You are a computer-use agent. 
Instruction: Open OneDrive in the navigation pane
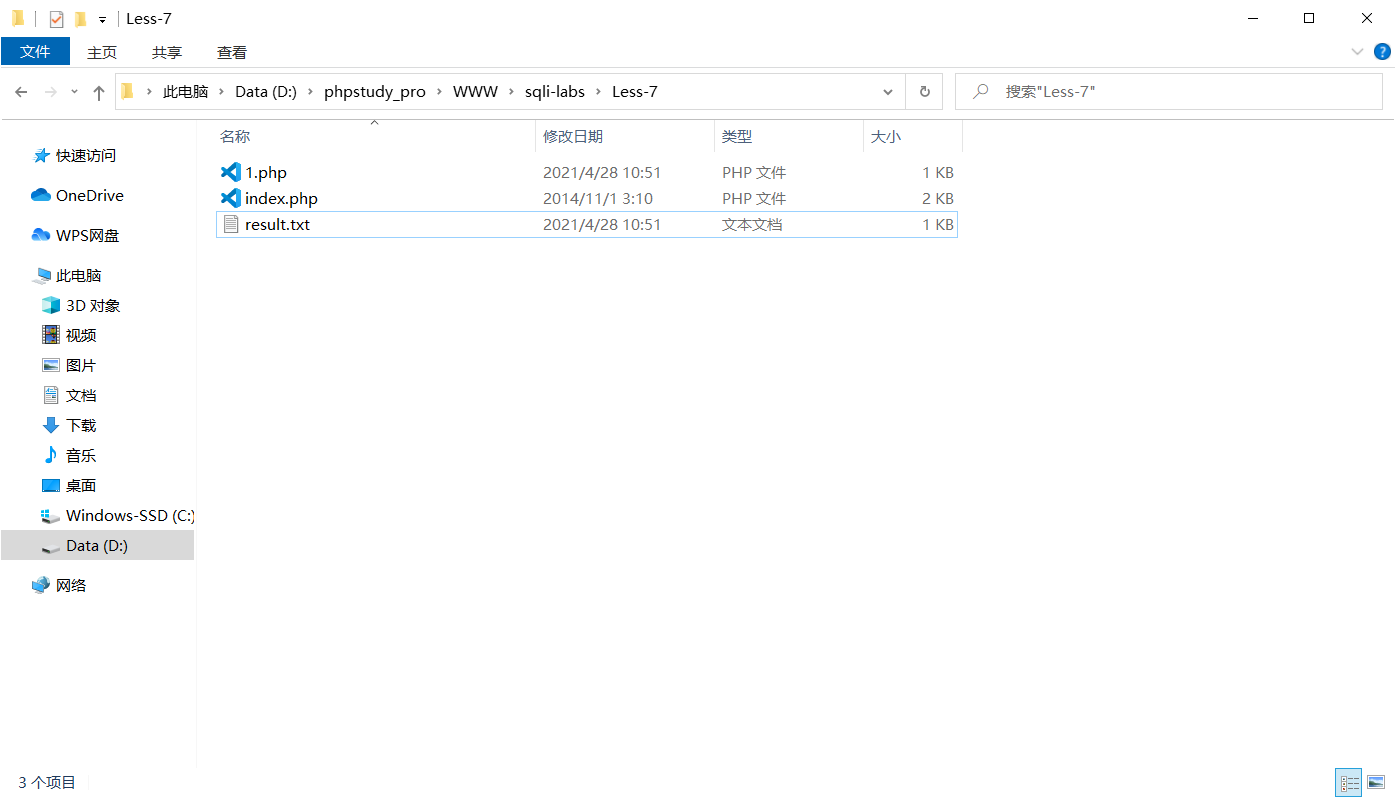click(90, 195)
